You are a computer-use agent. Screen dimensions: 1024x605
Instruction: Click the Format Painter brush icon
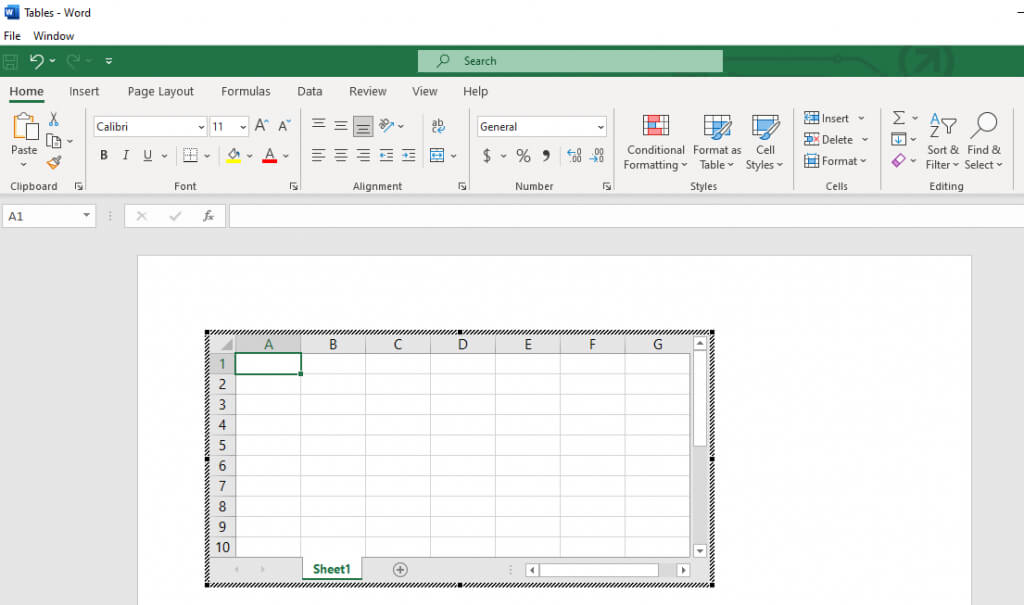(54, 162)
